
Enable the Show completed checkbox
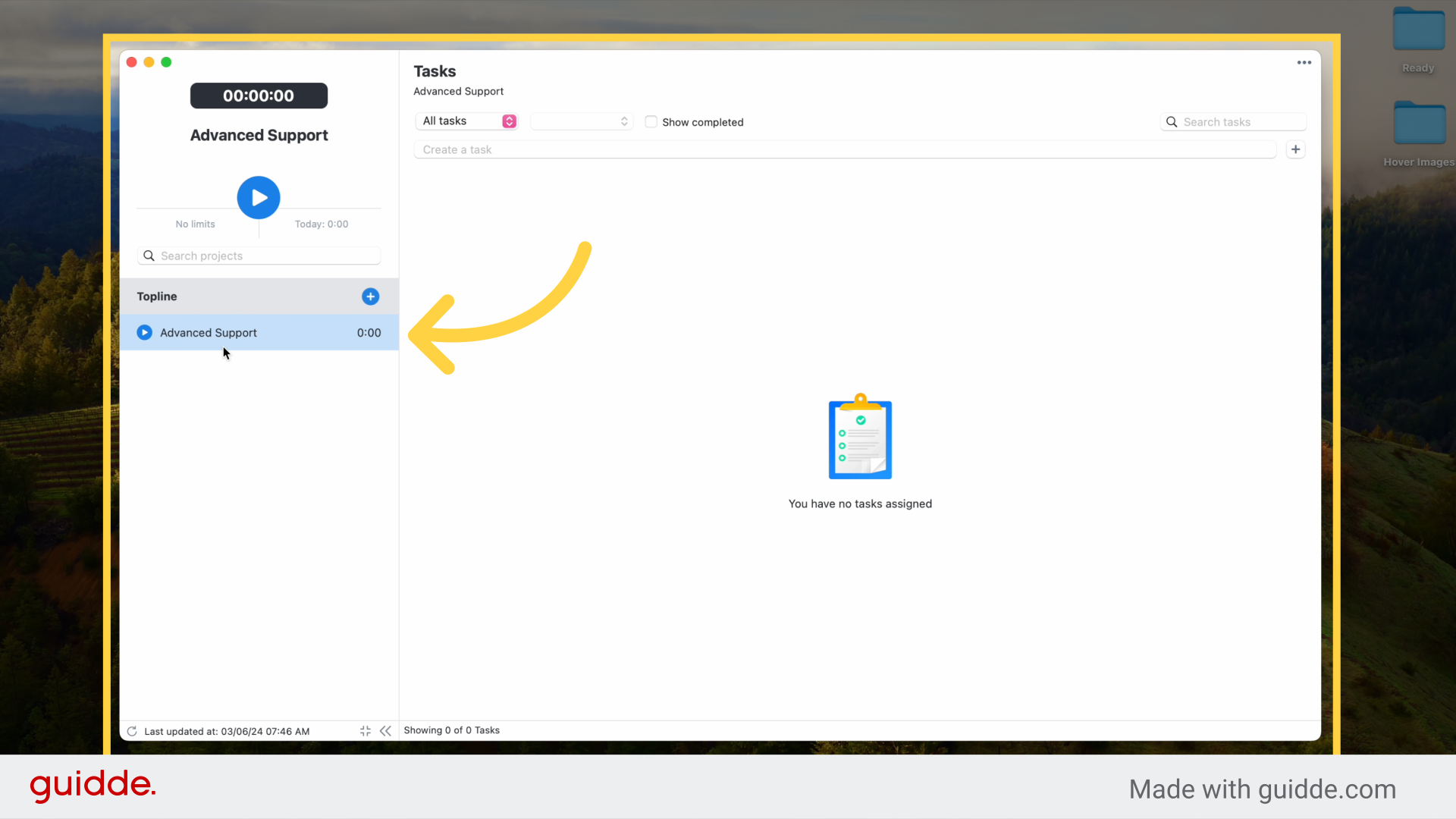tap(651, 122)
